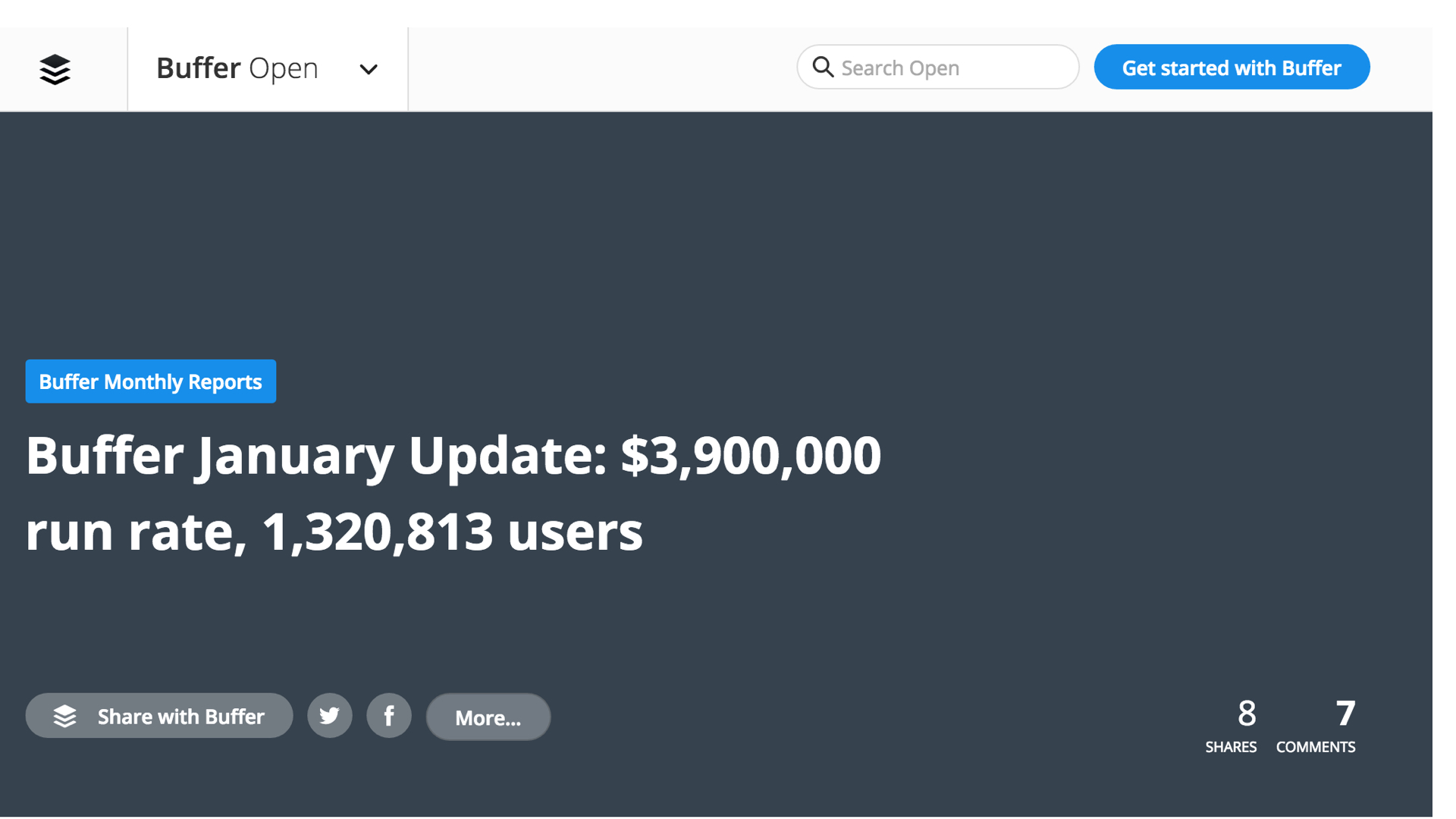Expand the chevron next to Buffer Open

coord(369,69)
